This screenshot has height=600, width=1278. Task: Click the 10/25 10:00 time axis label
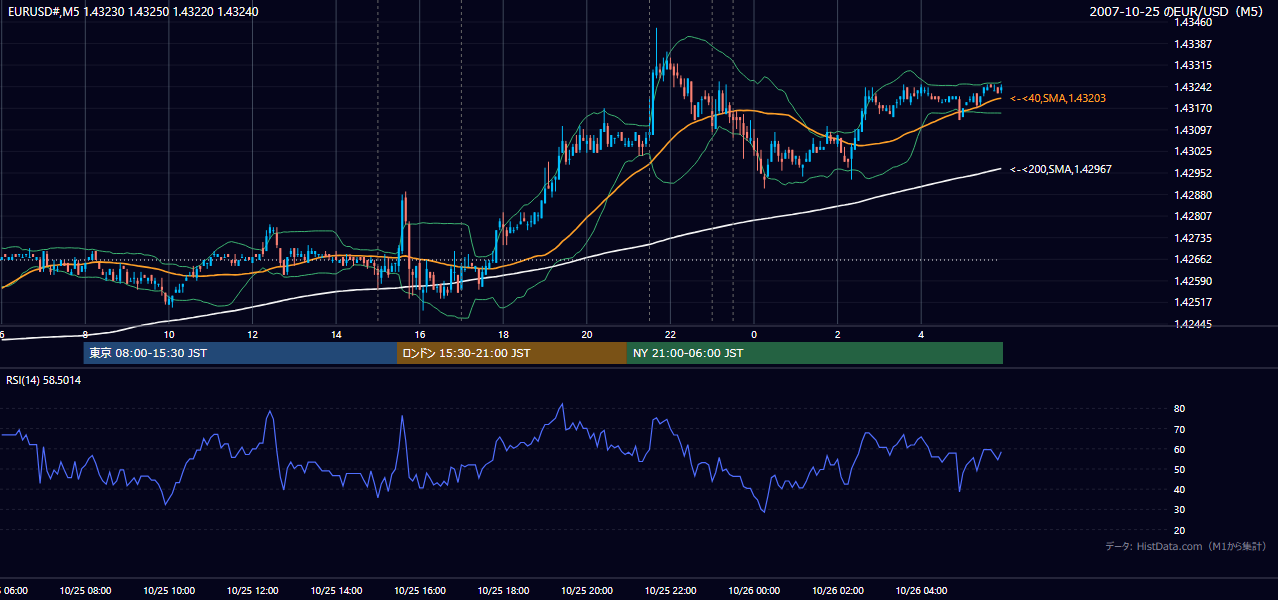tap(169, 590)
